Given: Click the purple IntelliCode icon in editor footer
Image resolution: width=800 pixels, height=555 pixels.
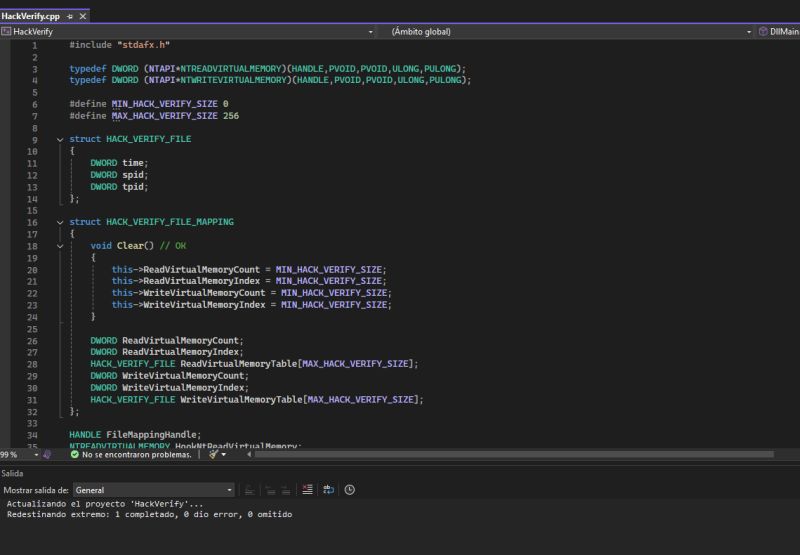Looking at the screenshot, I should pyautogui.click(x=47, y=455).
